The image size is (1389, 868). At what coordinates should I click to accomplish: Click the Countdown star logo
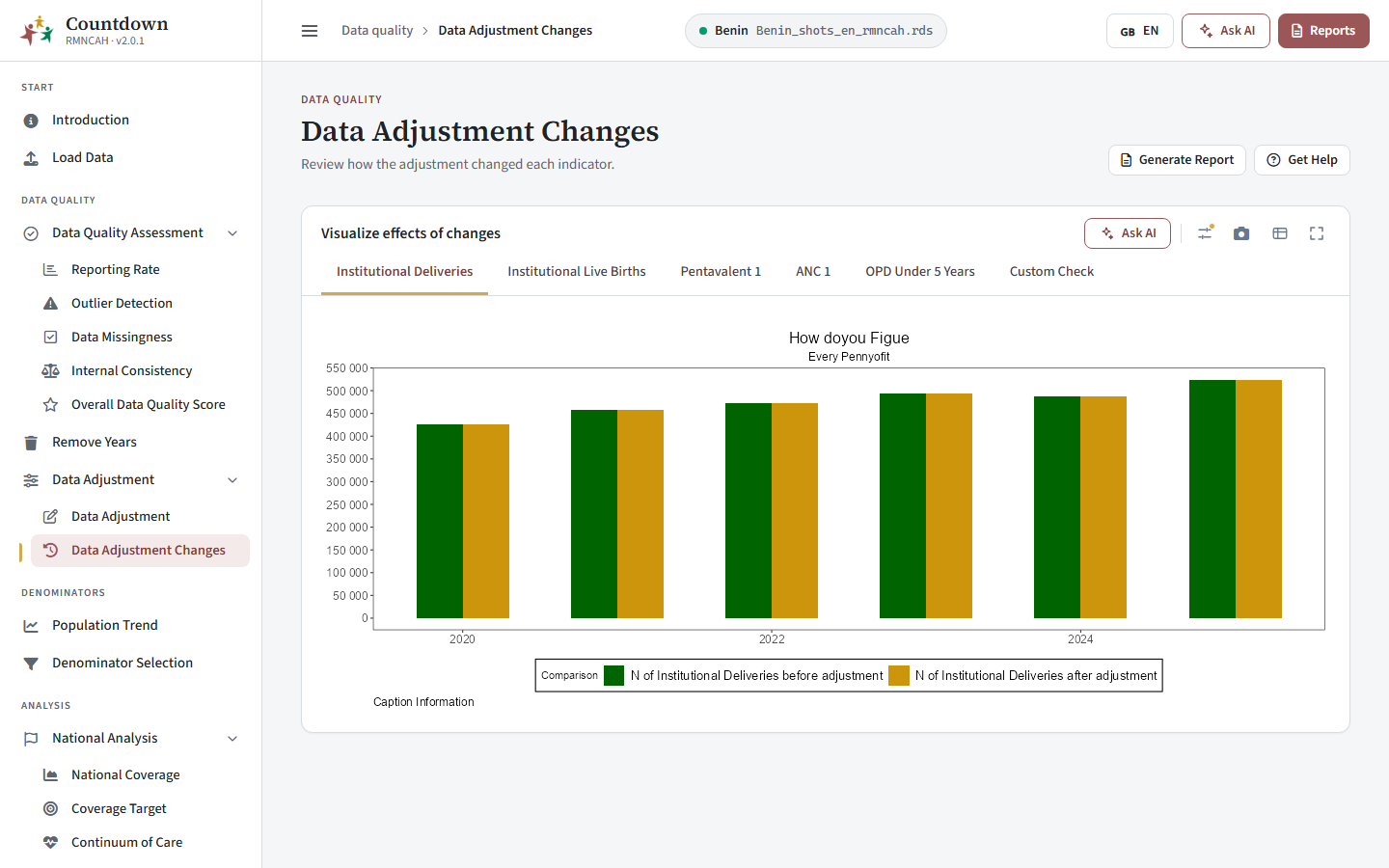coord(37,31)
